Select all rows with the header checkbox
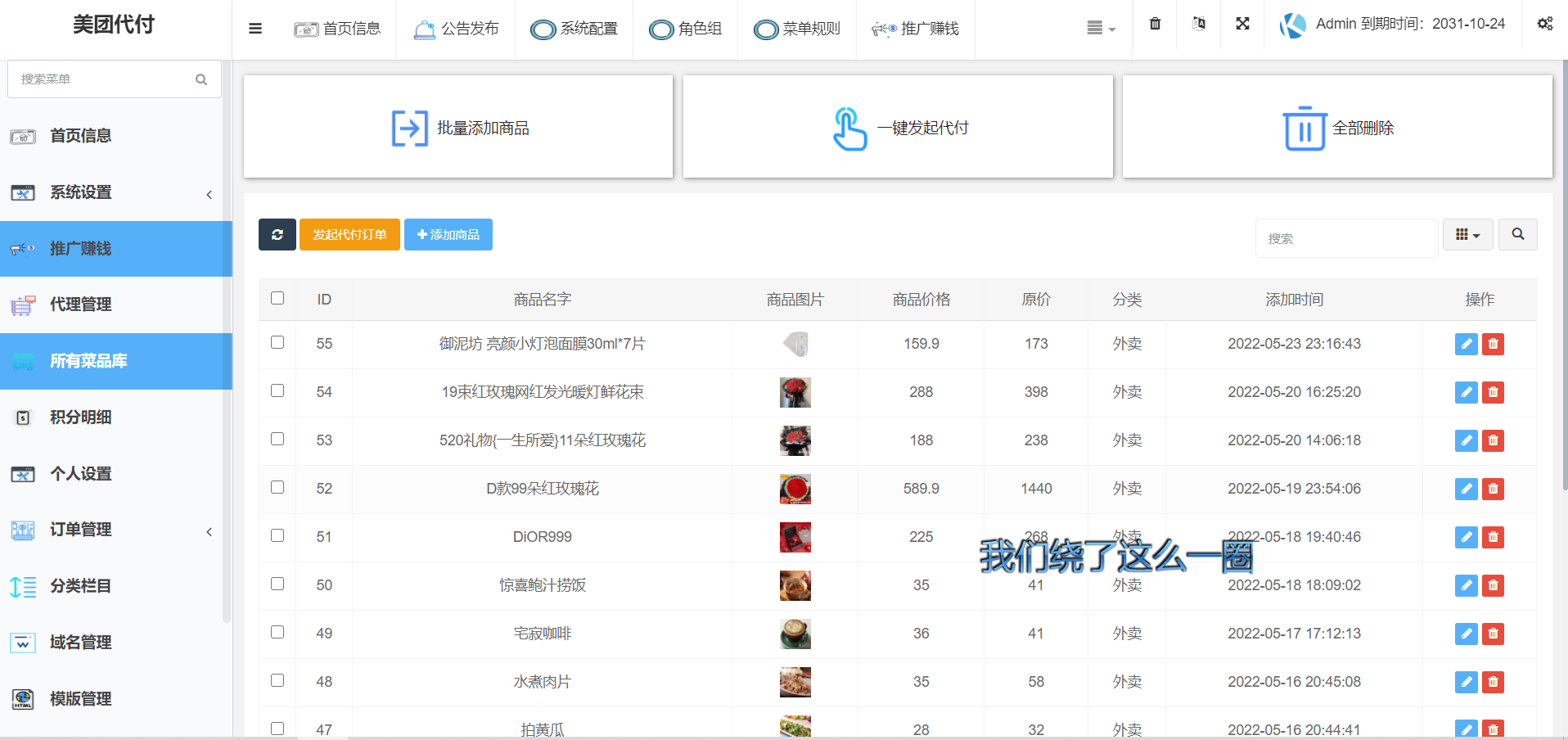Screen dimensions: 1568x740 (x=277, y=299)
